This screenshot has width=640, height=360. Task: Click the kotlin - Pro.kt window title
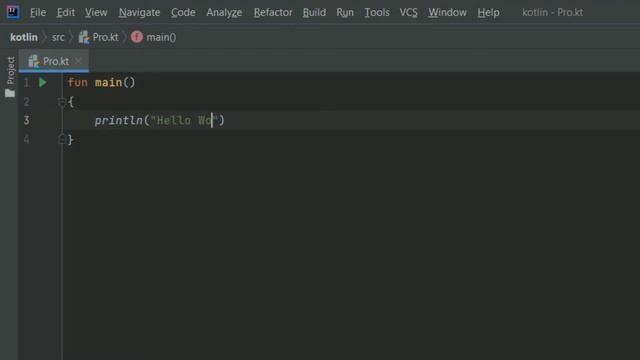[x=552, y=13]
